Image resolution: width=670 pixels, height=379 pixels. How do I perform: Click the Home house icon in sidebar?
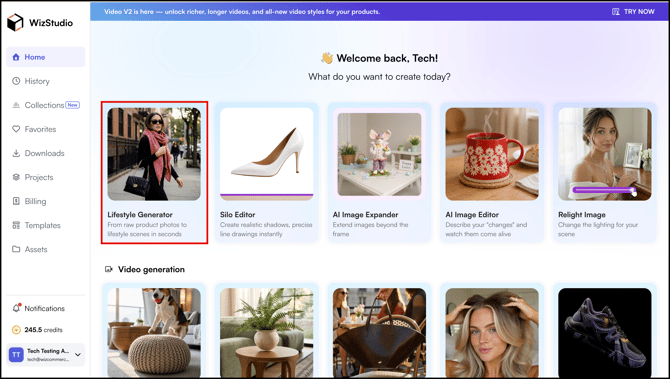point(16,57)
